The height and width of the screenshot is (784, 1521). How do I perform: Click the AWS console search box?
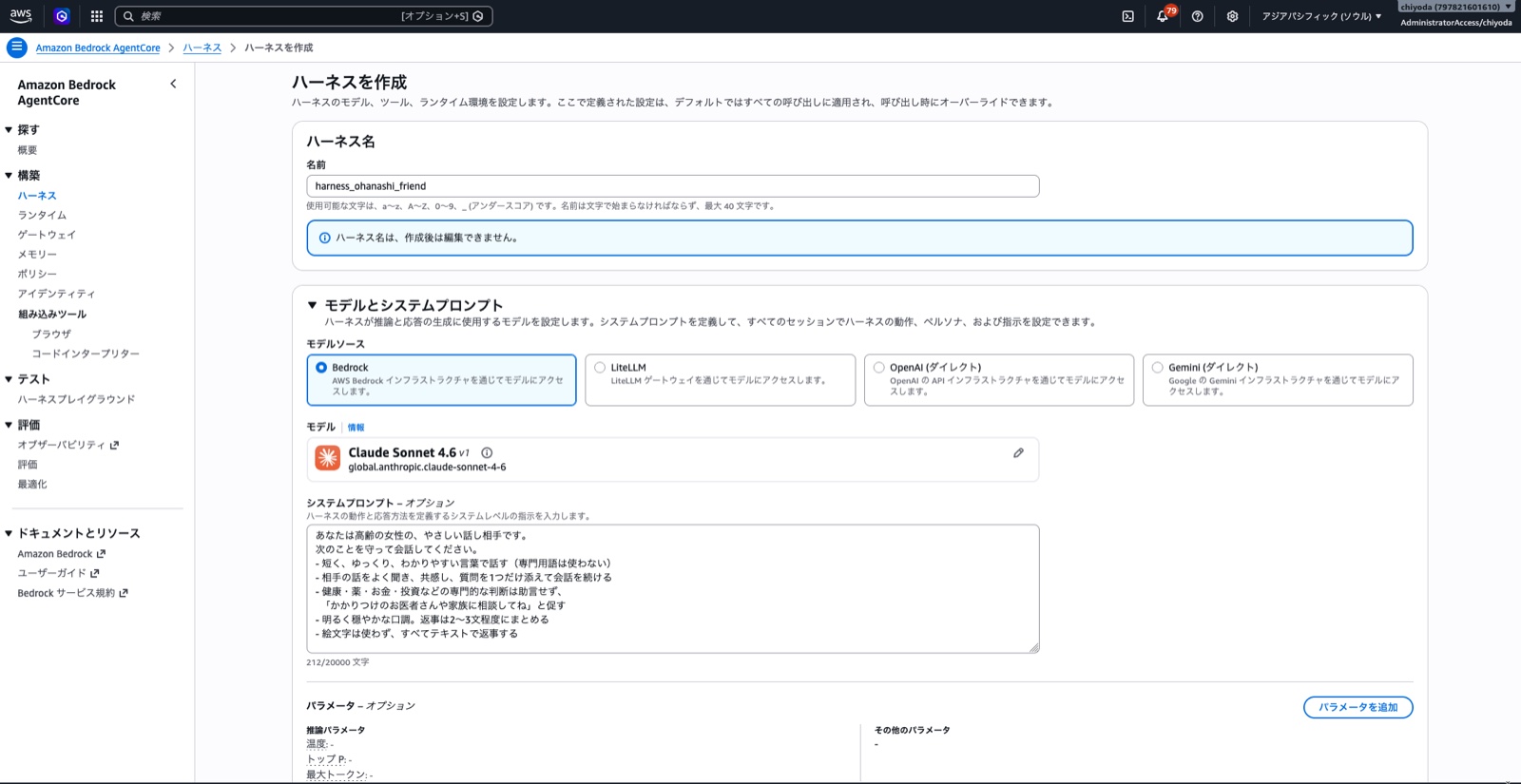[303, 16]
